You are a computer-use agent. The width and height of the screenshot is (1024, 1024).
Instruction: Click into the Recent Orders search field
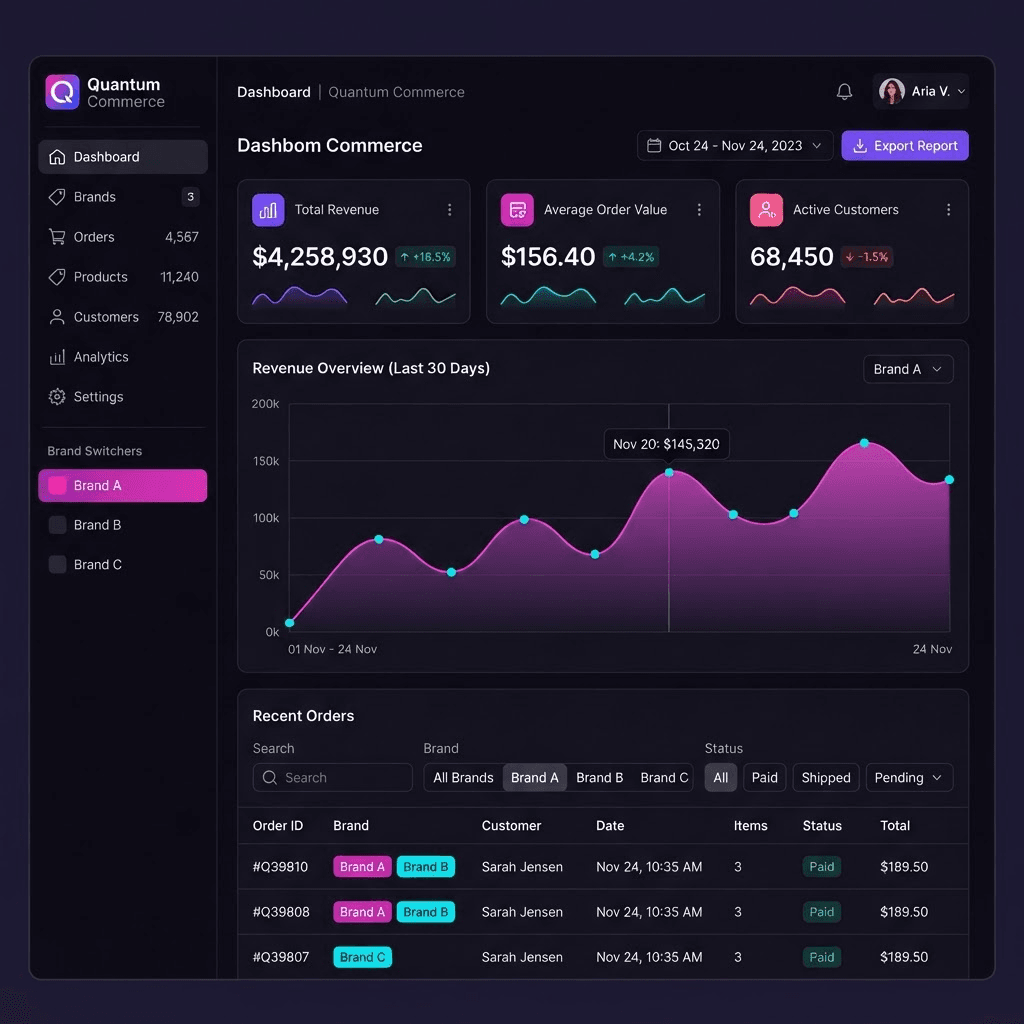[332, 777]
